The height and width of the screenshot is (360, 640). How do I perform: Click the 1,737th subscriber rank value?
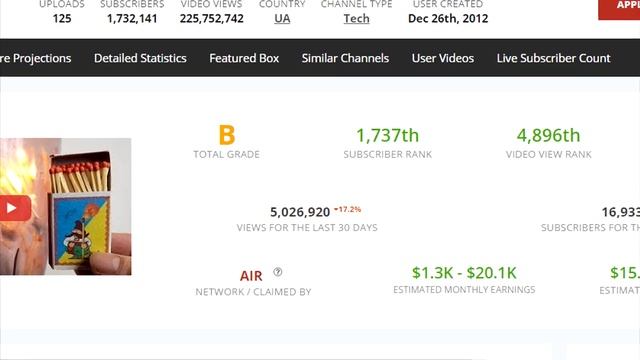point(387,136)
